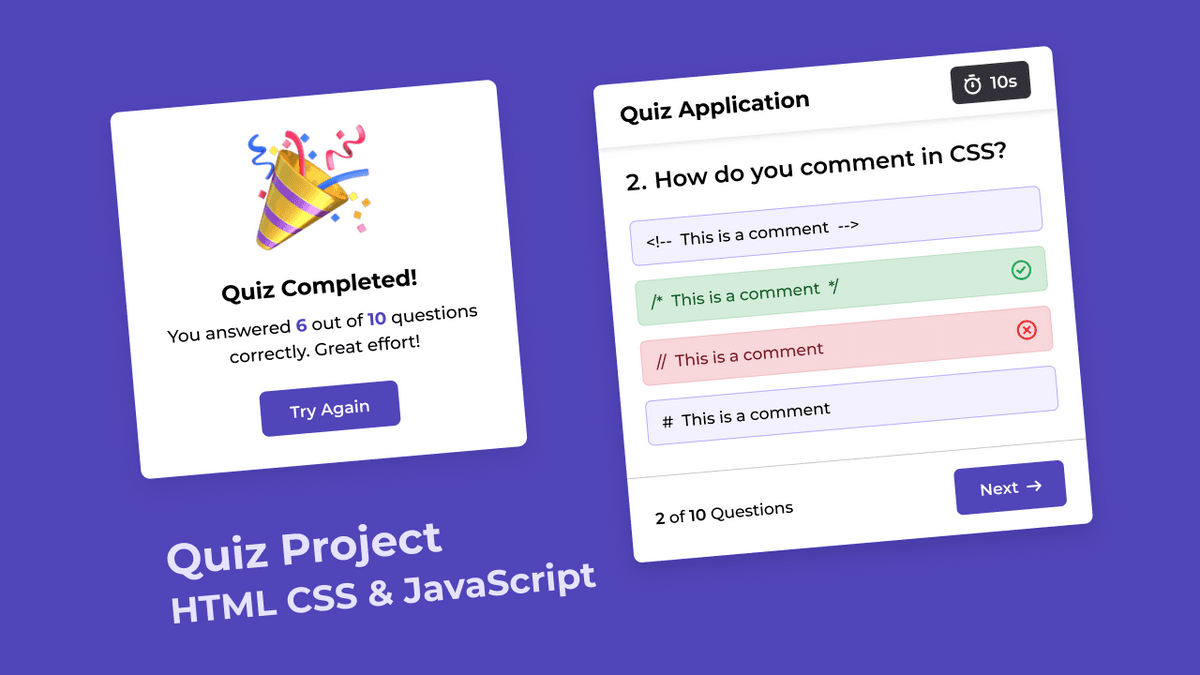Select the '/* This is a comment */' option
The image size is (1200, 675).
(x=841, y=286)
